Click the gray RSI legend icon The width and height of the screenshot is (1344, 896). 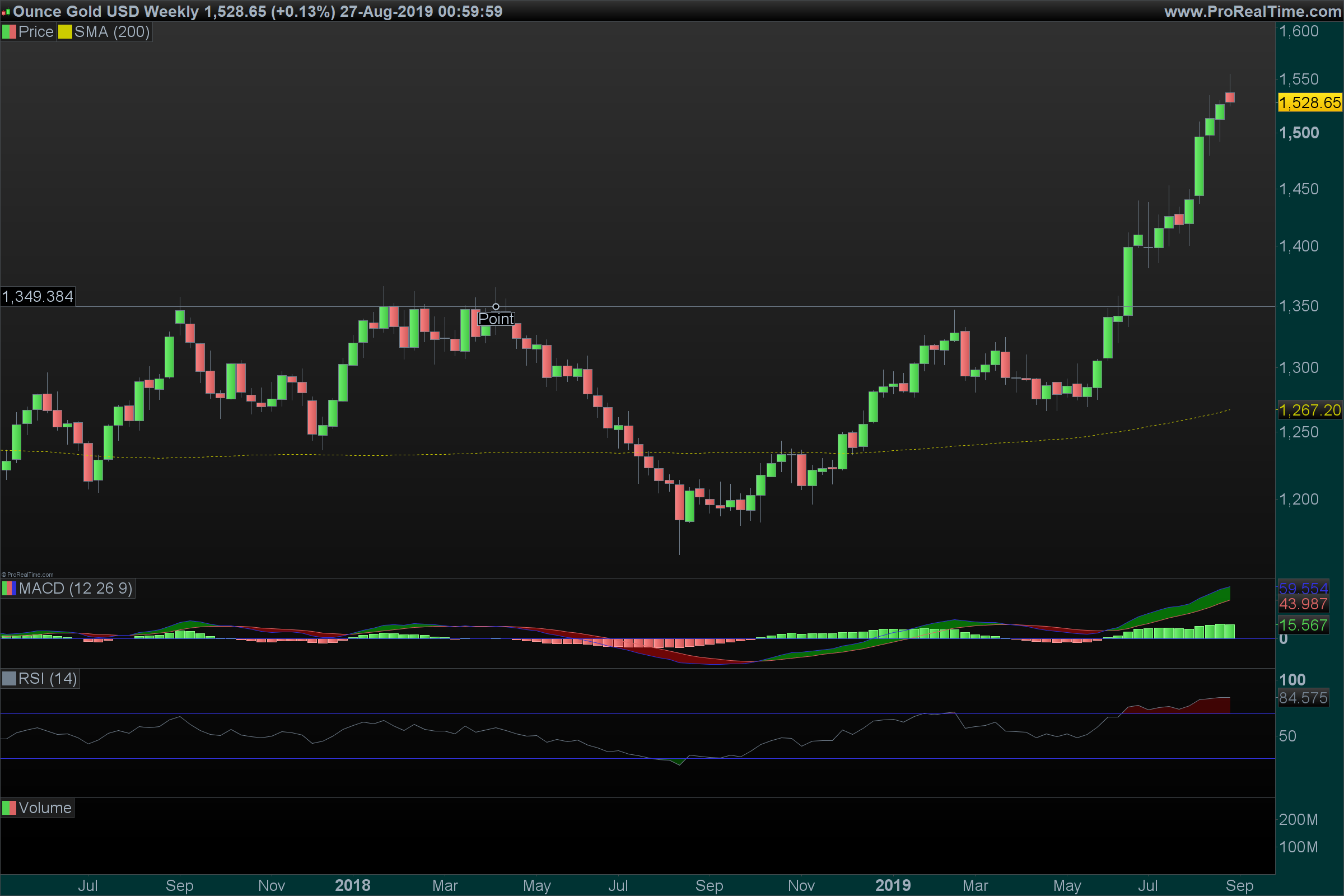point(9,679)
